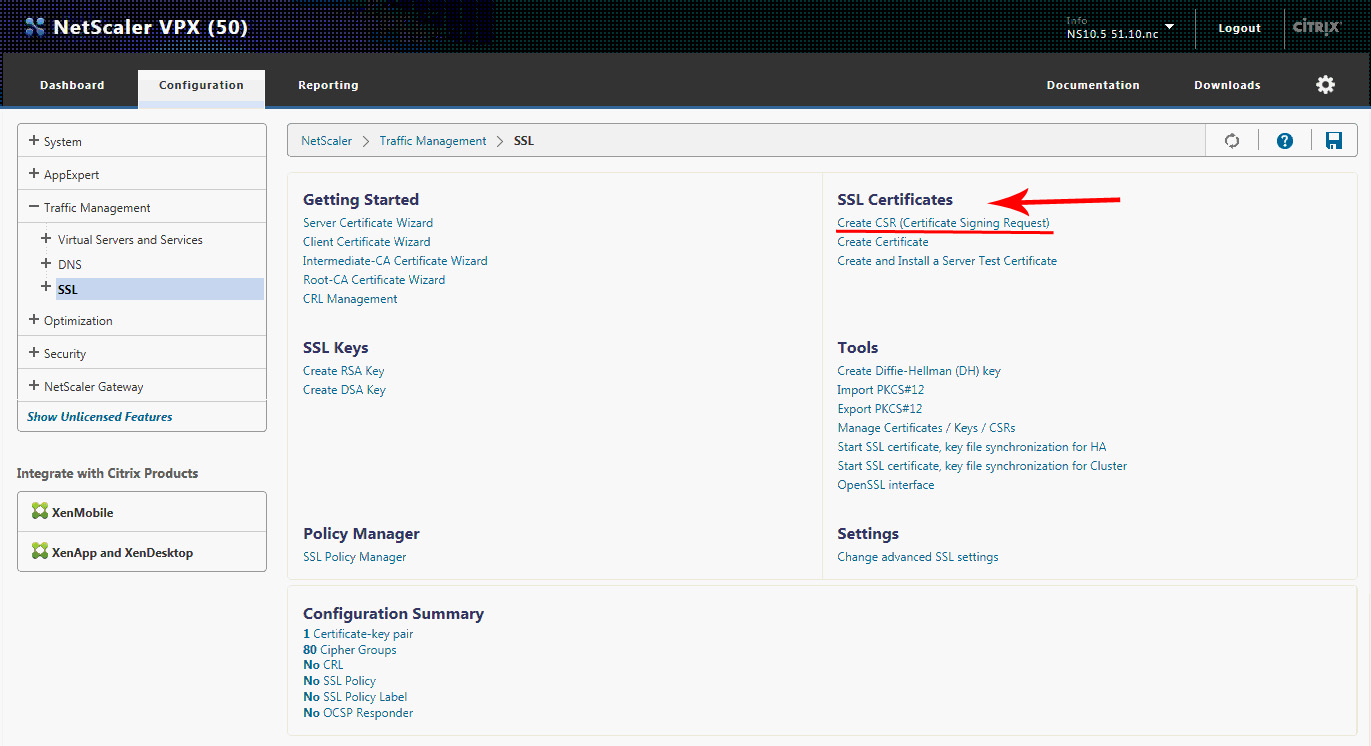Viewport: 1371px width, 746px height.
Task: Expand Virtual Servers and Services
Action: (x=46, y=239)
